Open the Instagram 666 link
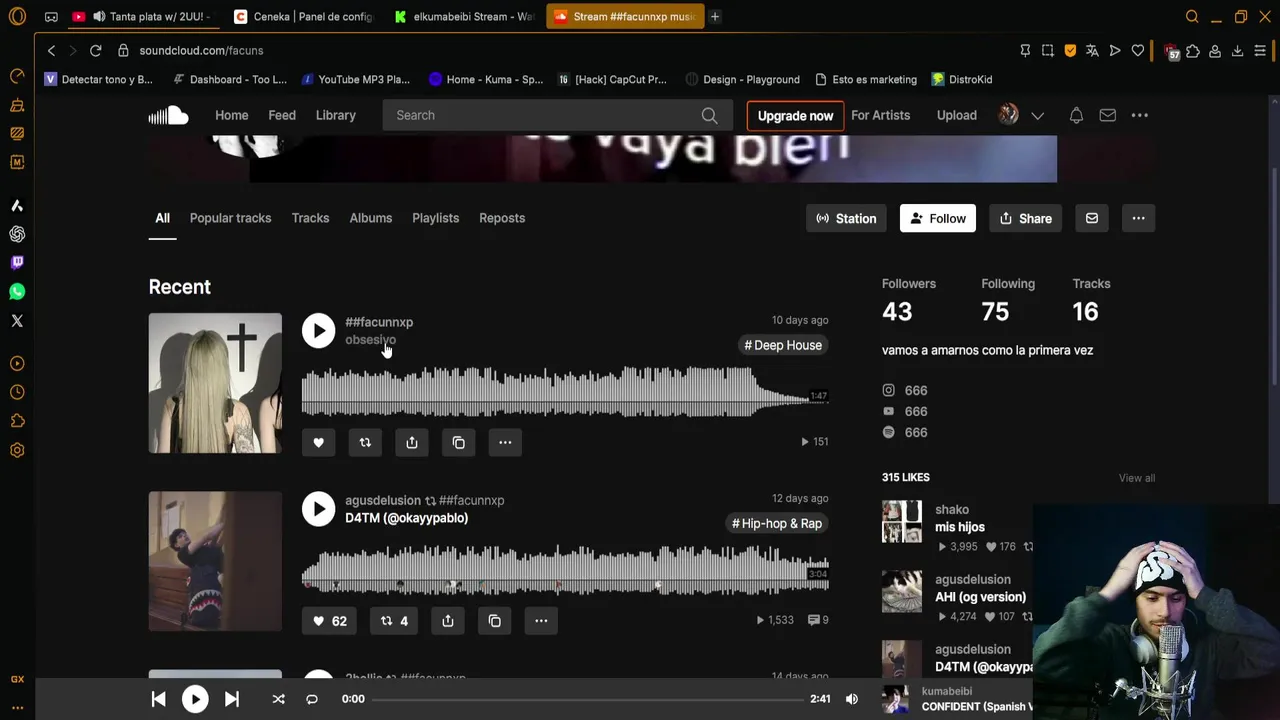 (x=905, y=390)
